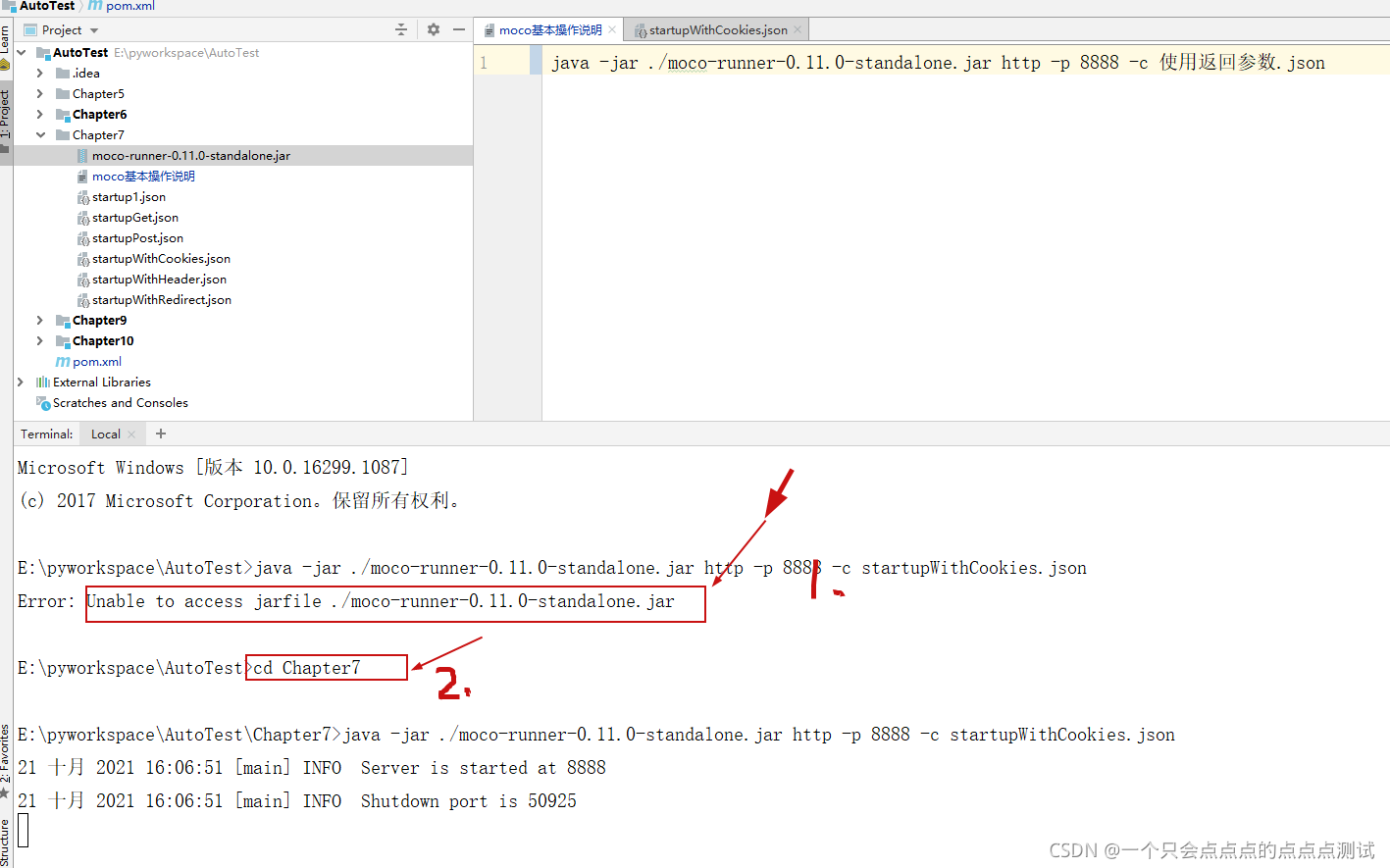This screenshot has height=868, width=1390.
Task: Select startupWithHeader.json in project tree
Action: tap(159, 279)
